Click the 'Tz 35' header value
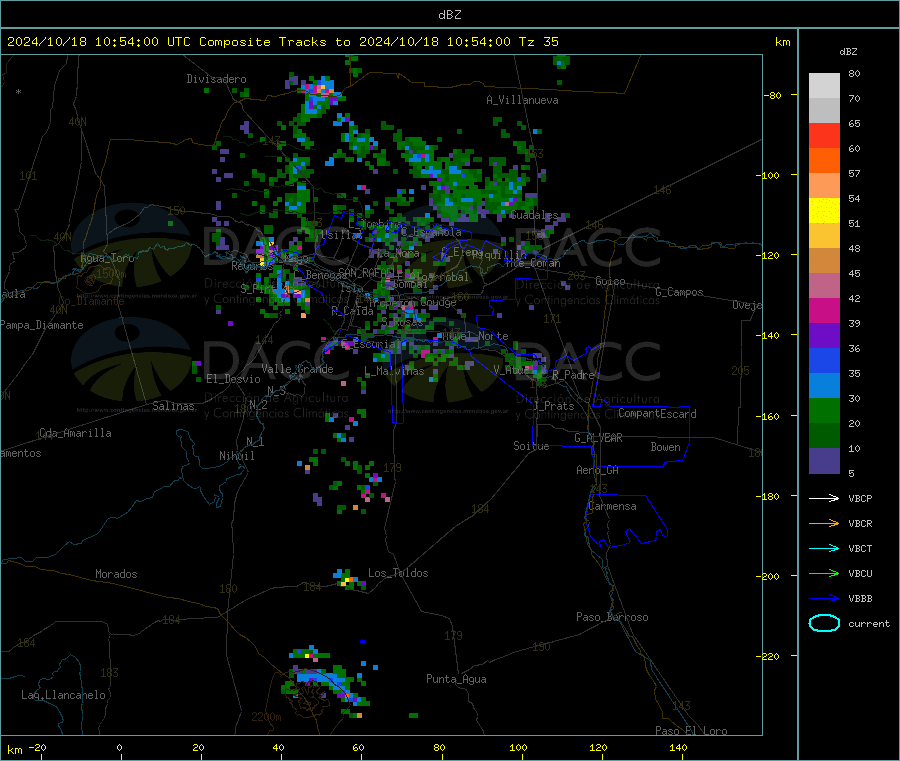 538,42
